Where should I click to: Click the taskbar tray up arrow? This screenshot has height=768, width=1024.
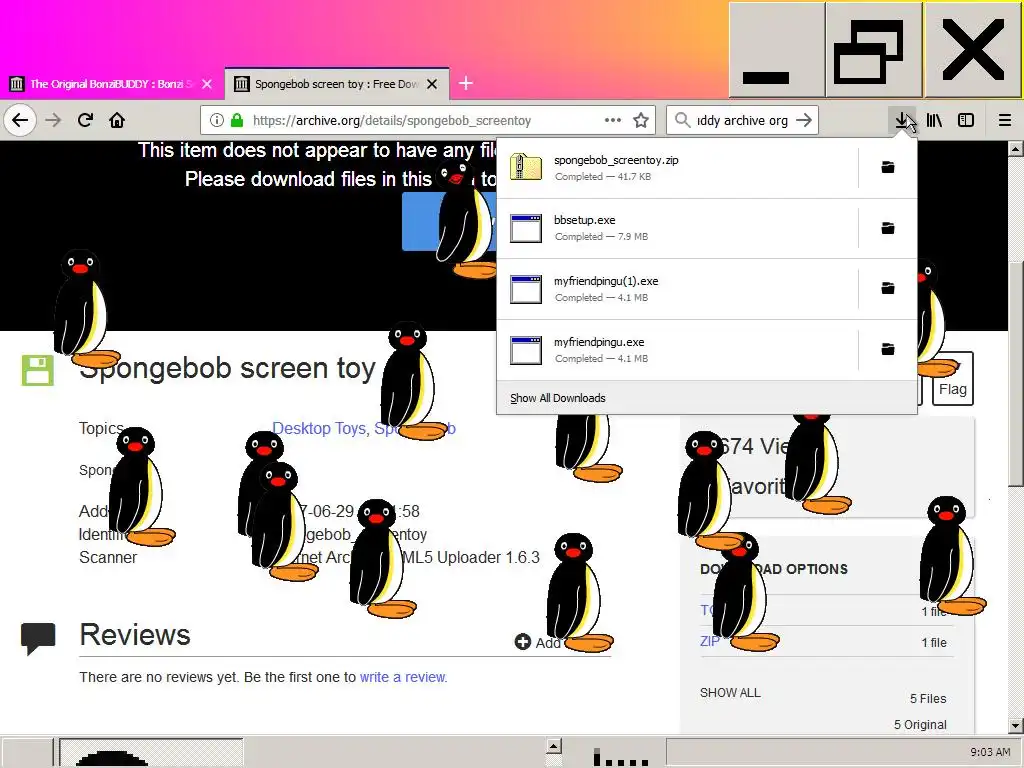[x=553, y=745]
